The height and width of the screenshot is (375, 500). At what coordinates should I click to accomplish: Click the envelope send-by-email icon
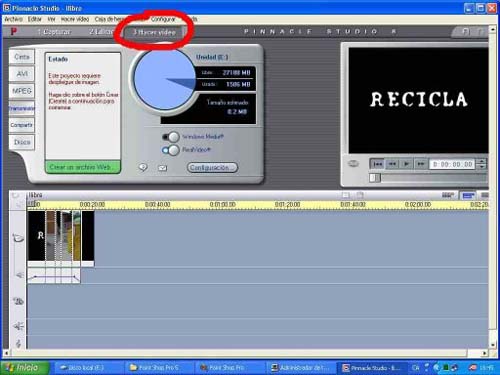tap(163, 168)
